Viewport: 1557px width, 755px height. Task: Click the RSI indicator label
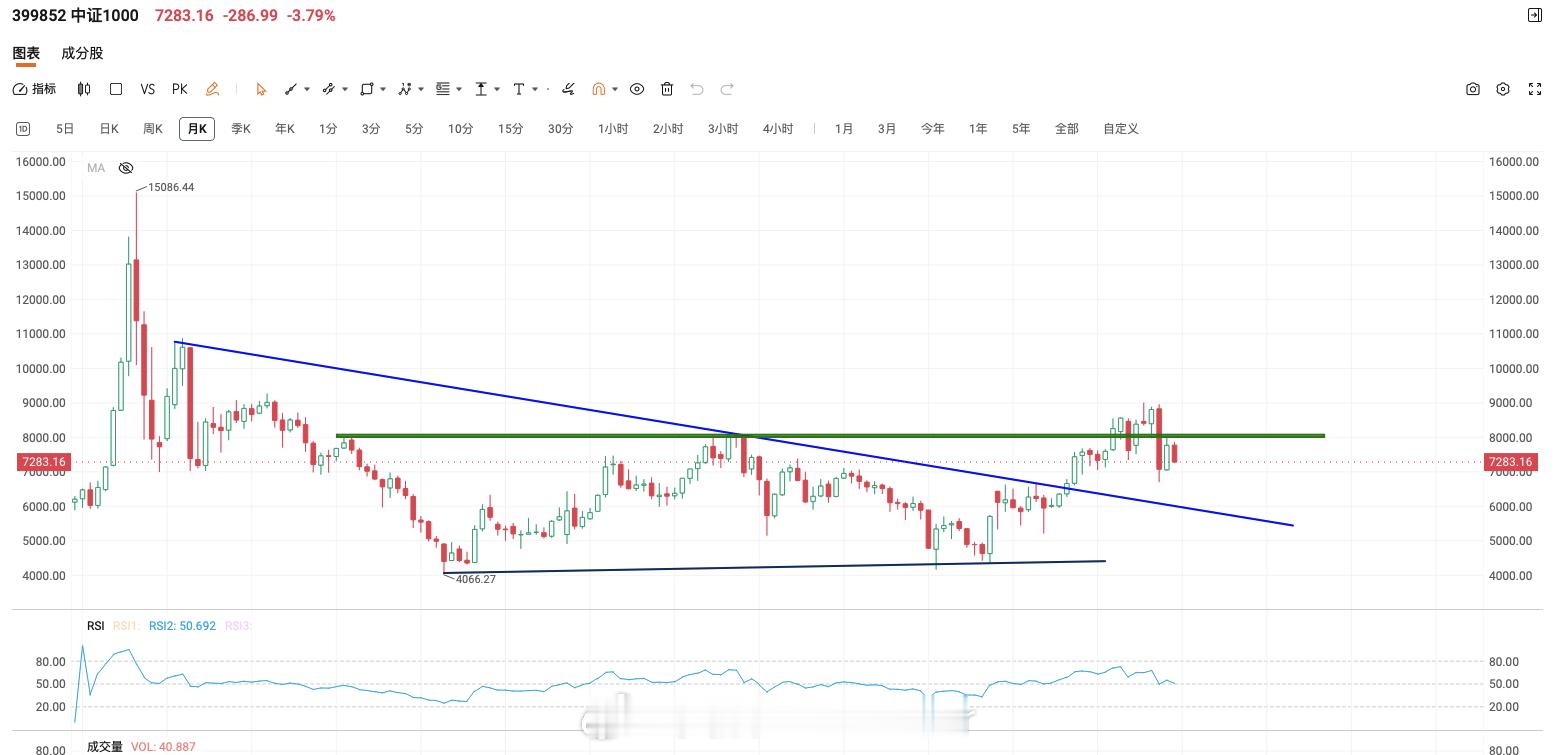coord(95,626)
